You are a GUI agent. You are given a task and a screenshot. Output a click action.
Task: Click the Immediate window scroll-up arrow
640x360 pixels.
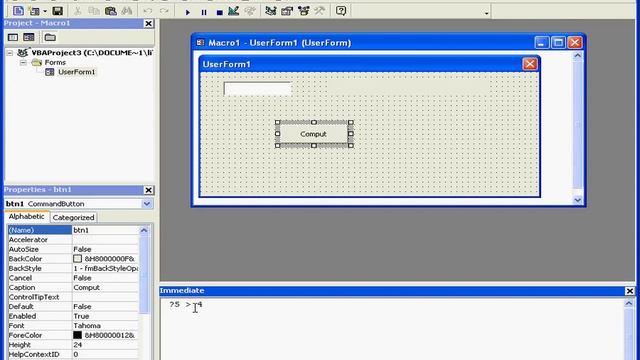tap(629, 303)
